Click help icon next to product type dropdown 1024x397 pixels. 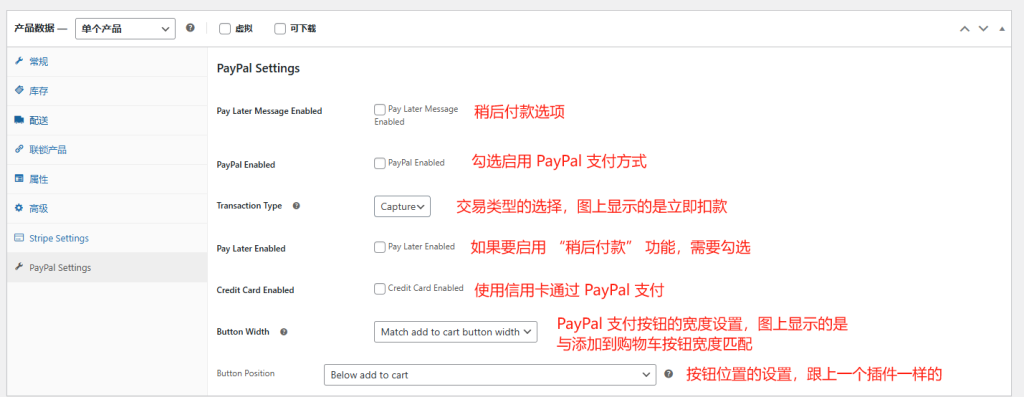(x=190, y=28)
